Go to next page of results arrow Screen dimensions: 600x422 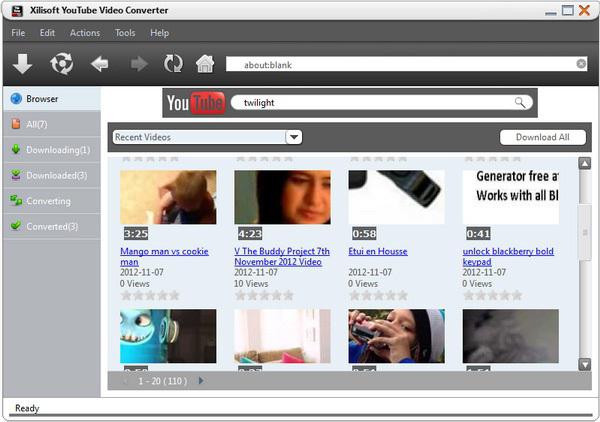[x=200, y=381]
